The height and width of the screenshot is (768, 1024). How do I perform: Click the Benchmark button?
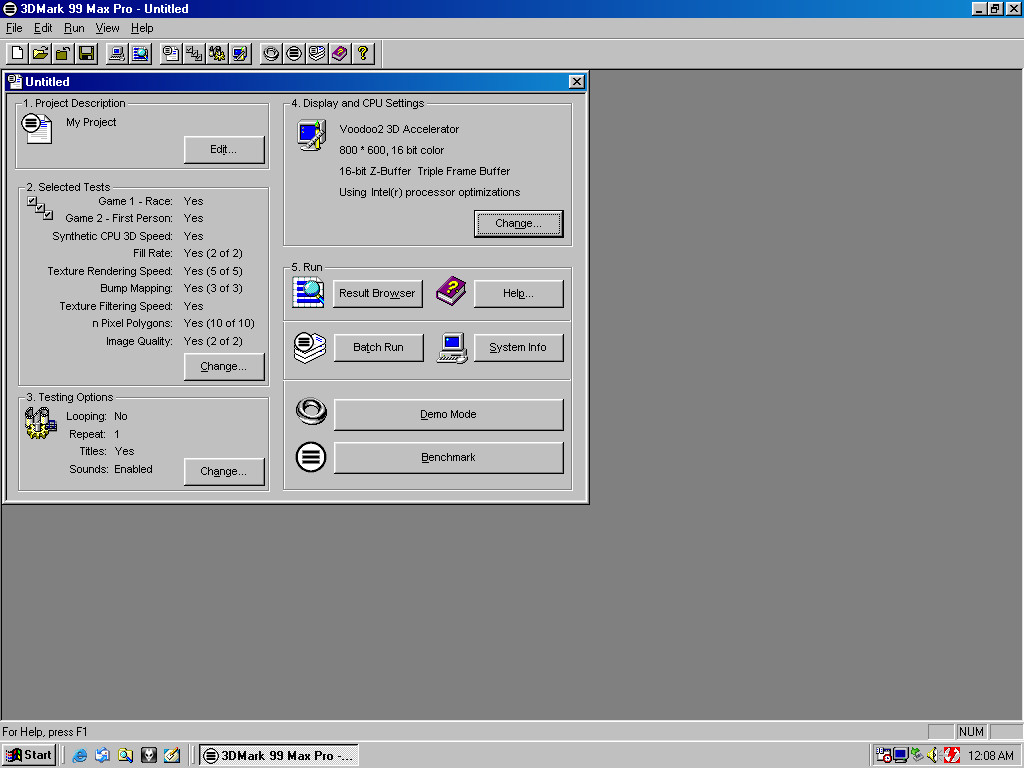coord(449,458)
